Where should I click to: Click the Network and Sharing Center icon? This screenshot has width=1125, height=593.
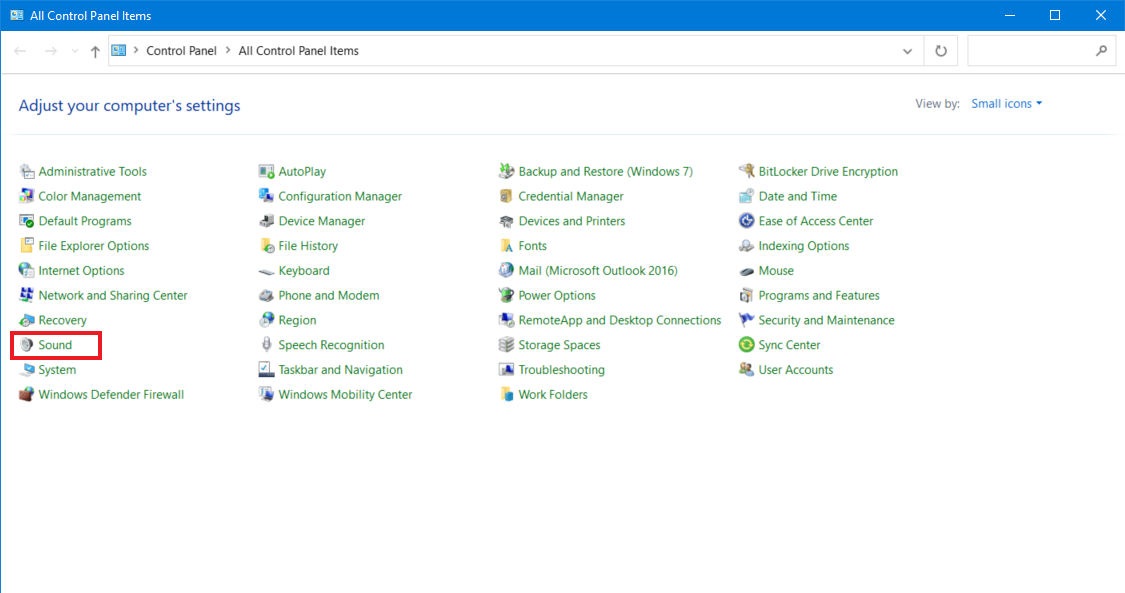click(27, 295)
